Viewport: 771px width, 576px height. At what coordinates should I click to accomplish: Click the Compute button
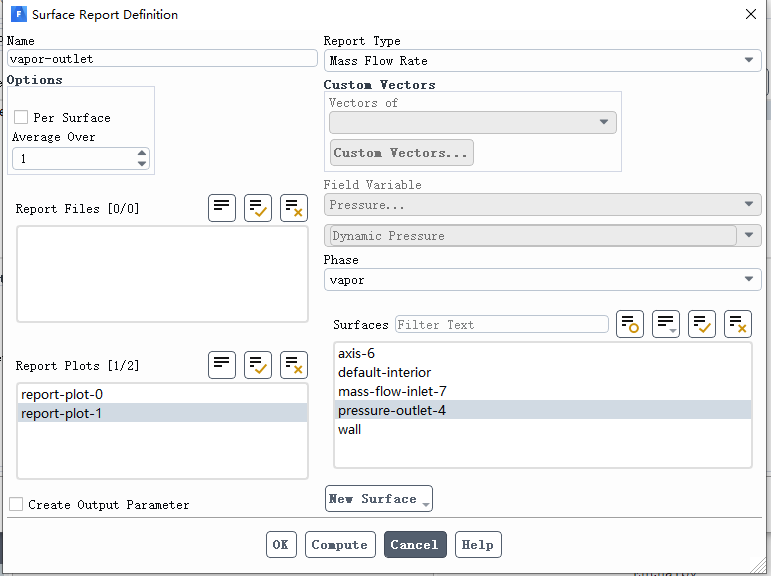point(340,545)
